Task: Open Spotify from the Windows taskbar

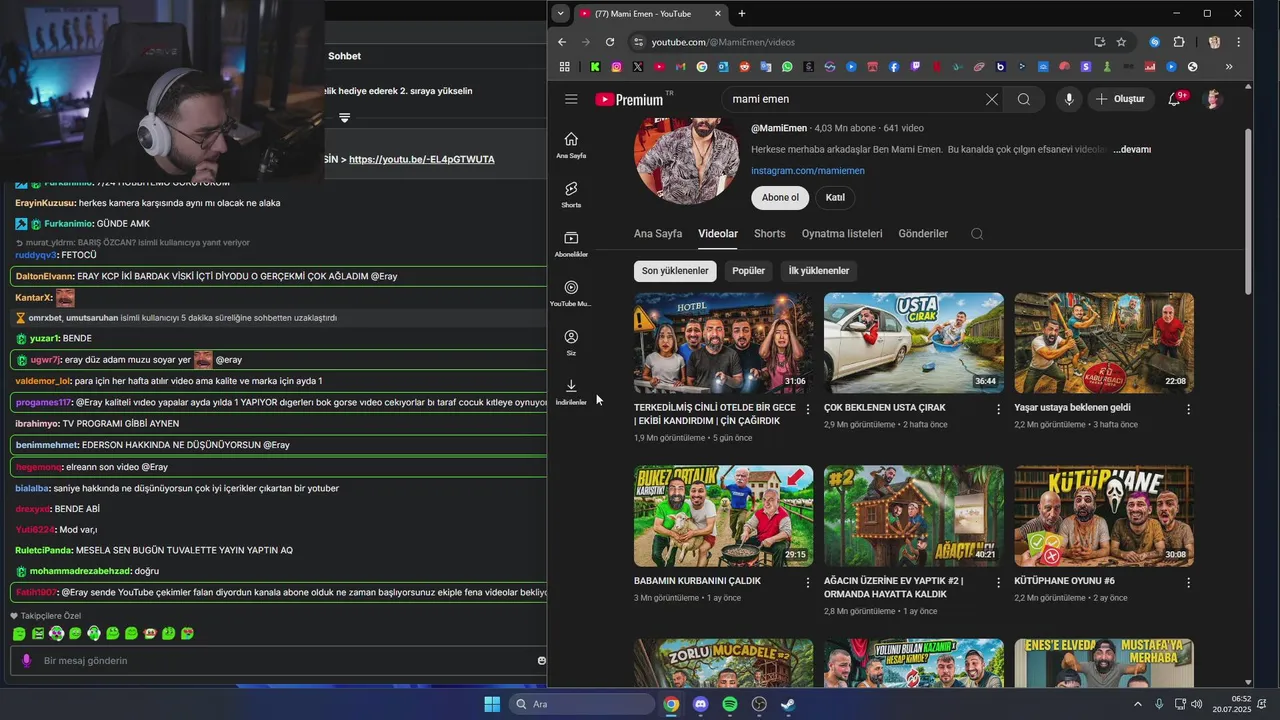Action: [x=730, y=704]
